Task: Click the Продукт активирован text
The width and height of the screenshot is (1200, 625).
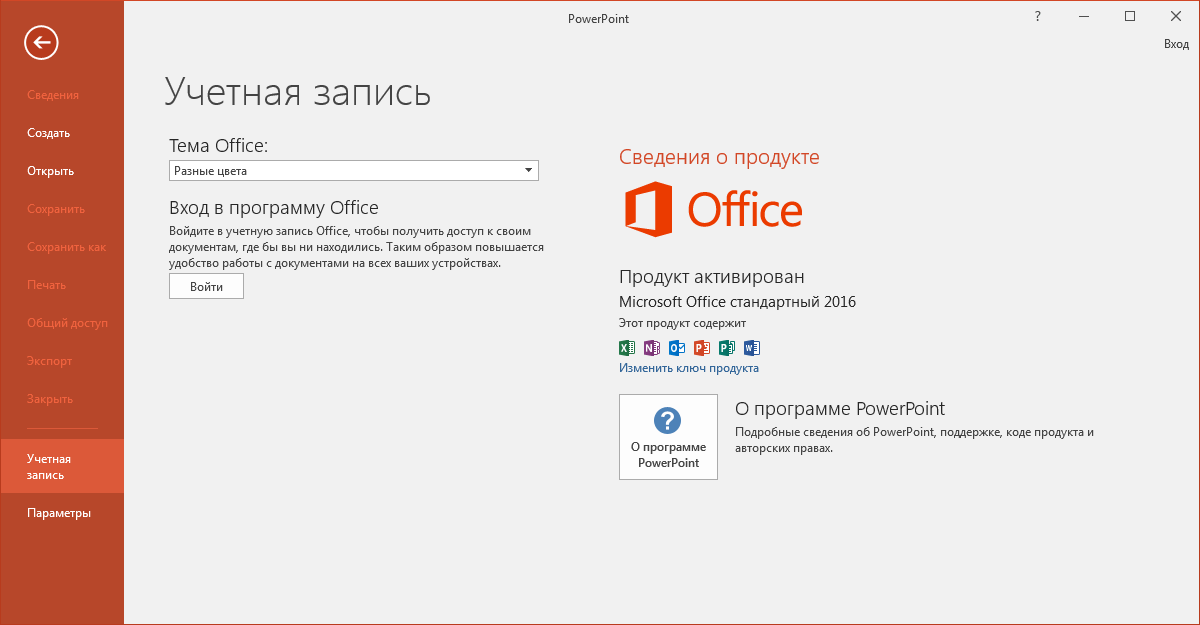Action: coord(712,277)
